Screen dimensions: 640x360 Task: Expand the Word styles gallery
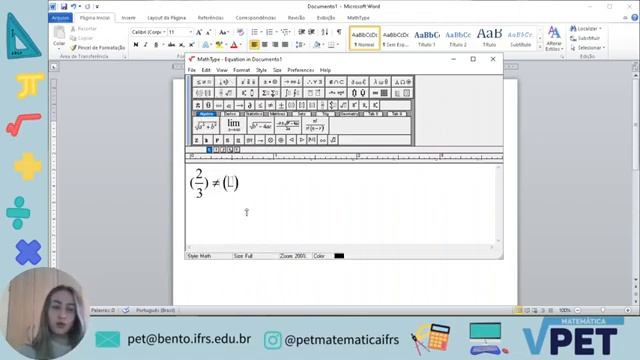[540, 47]
